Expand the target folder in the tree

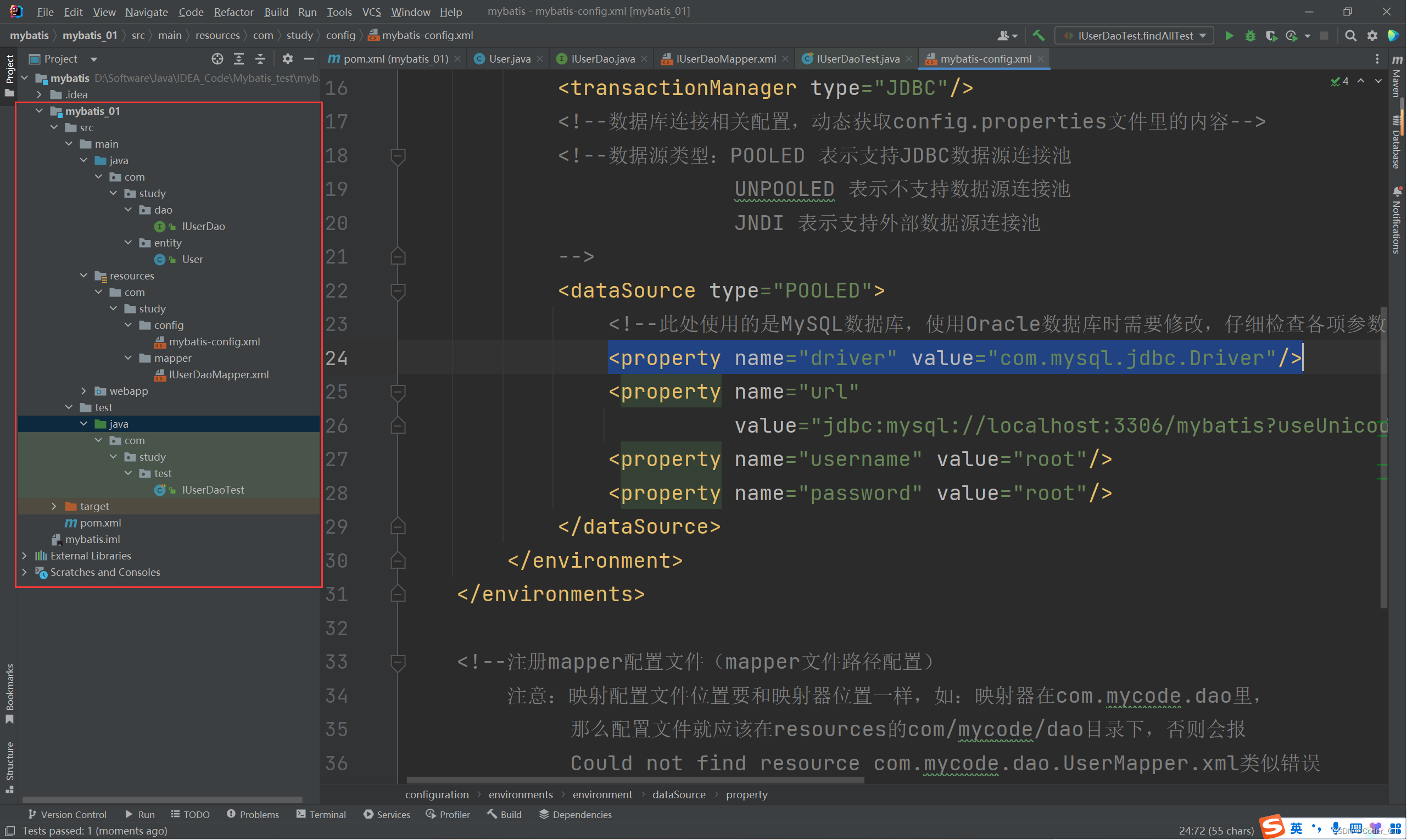[x=54, y=506]
